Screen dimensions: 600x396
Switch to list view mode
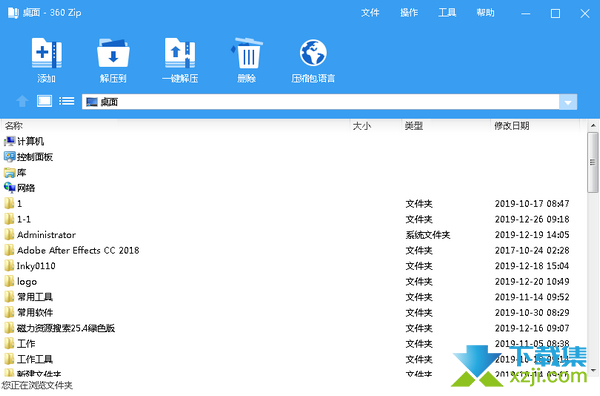click(x=67, y=101)
